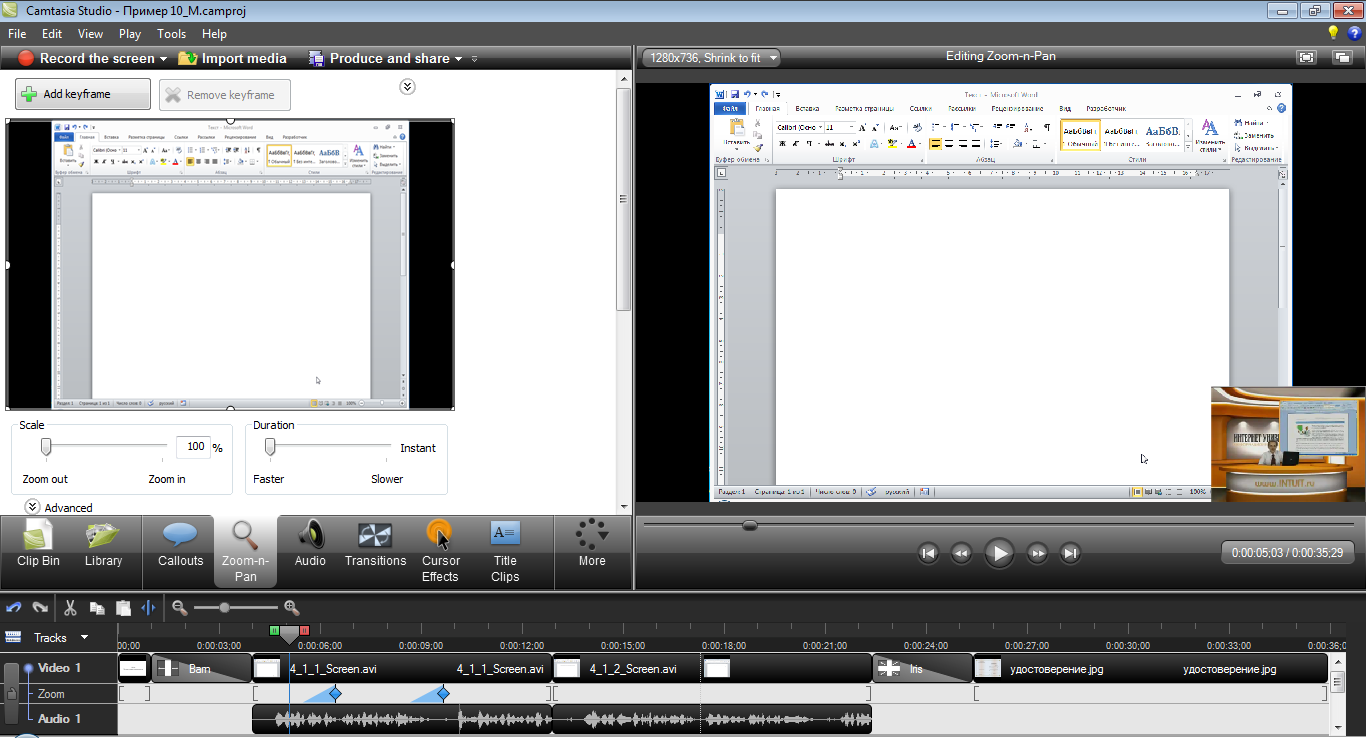The width and height of the screenshot is (1366, 738).
Task: Open toolbar options small arrow
Action: pyautogui.click(x=474, y=59)
